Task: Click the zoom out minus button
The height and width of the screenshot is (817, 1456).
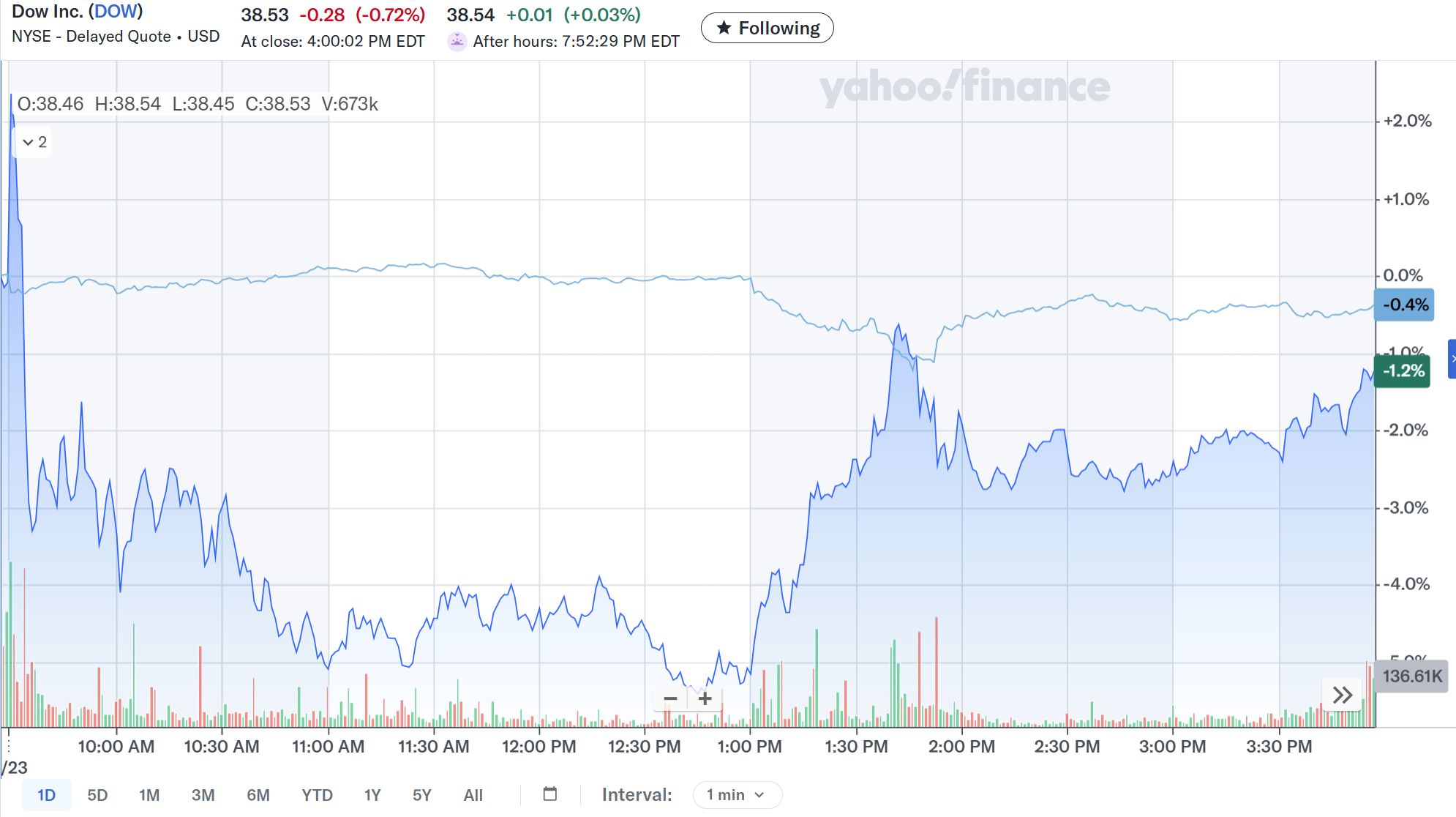Action: 670,699
